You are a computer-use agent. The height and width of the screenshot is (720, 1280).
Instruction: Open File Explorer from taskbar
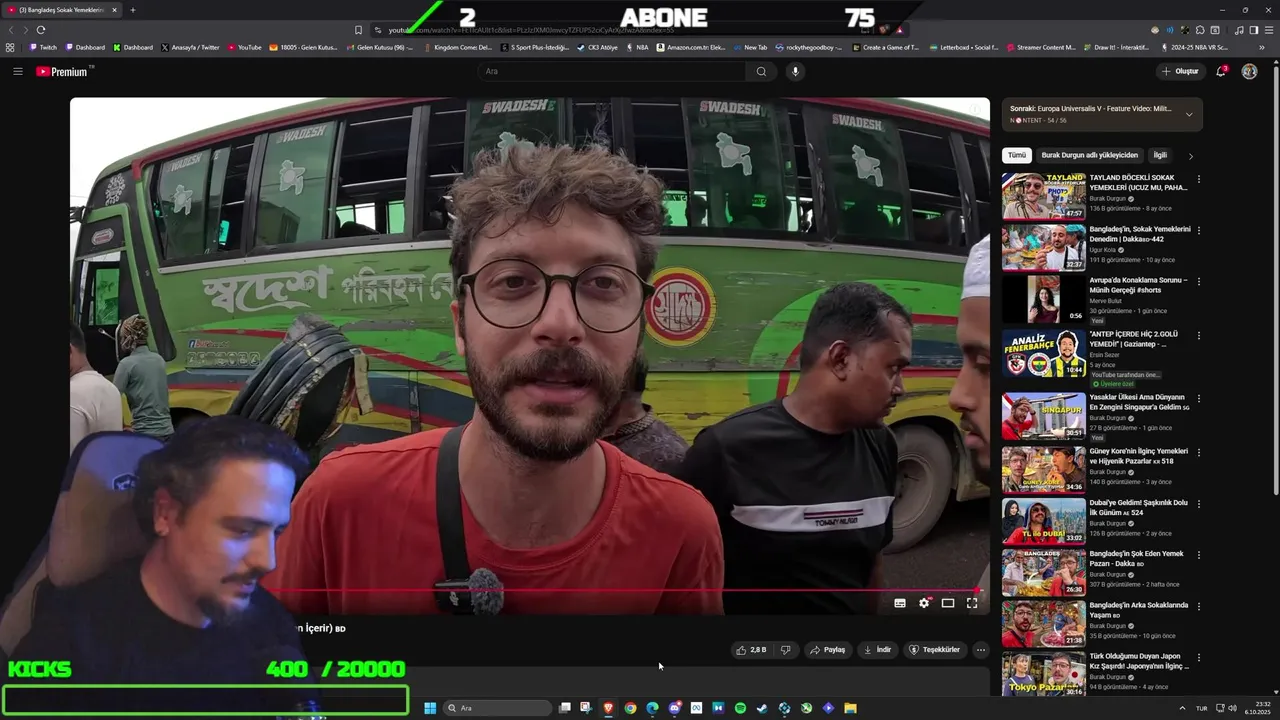point(850,708)
